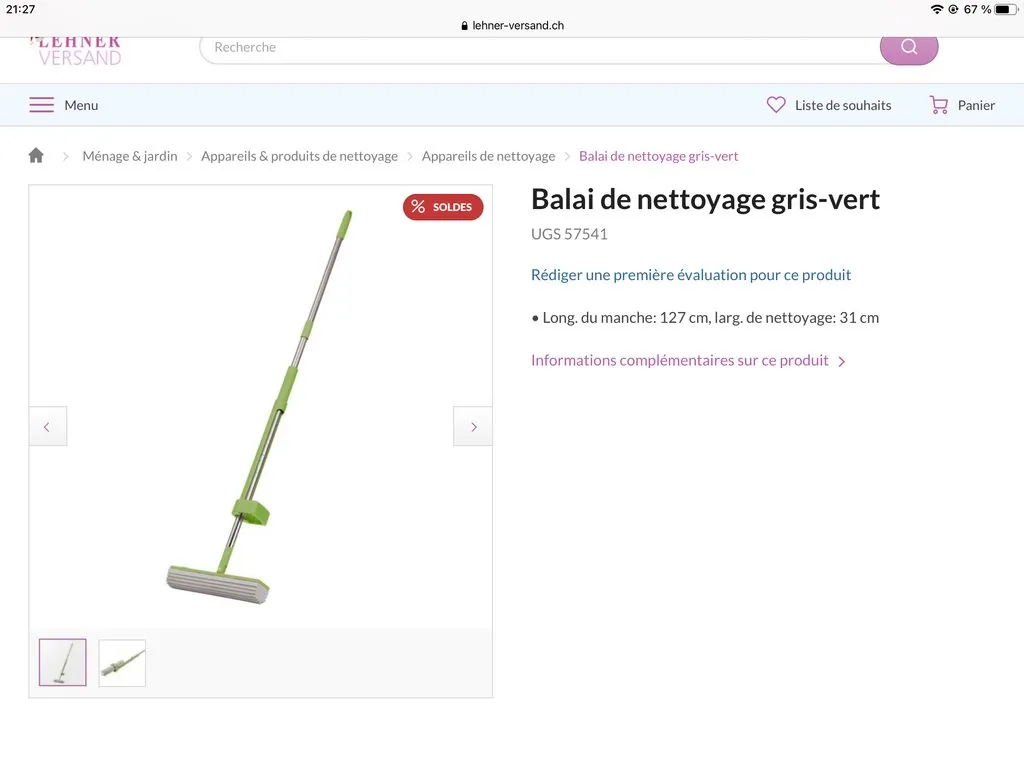Select the second mop thumbnail
The width and height of the screenshot is (1024, 768).
[x=122, y=663]
